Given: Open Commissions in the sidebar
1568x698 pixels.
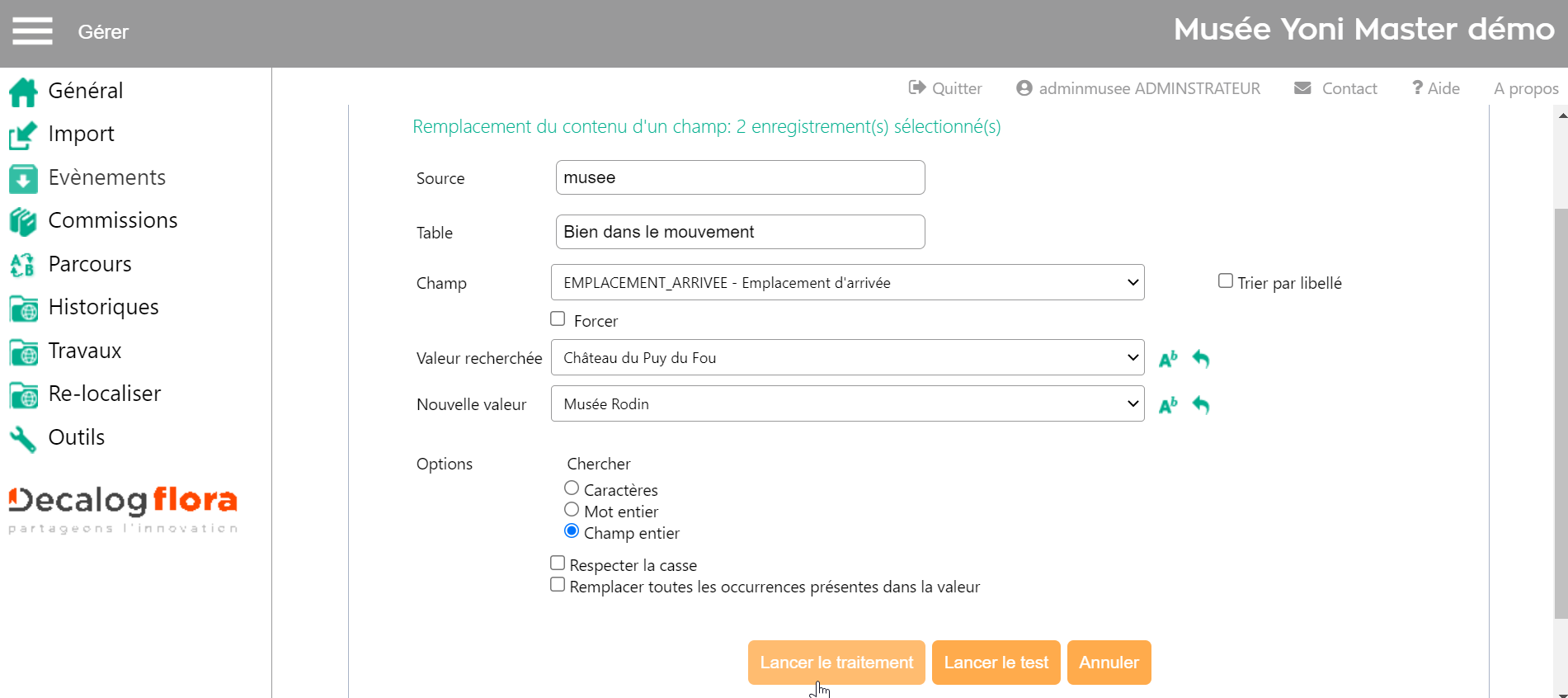Looking at the screenshot, I should 113,220.
